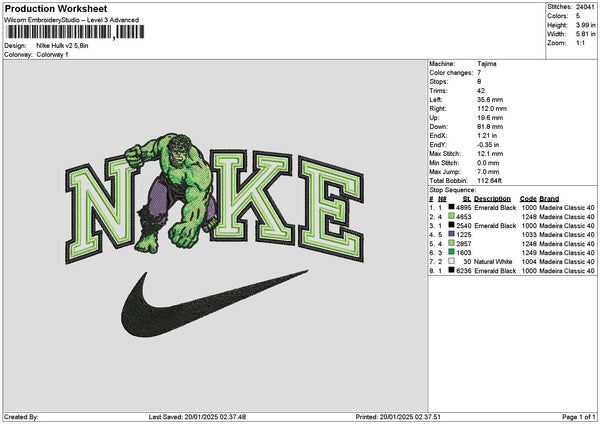Click the Stops value 8
Viewport: 600px width, 424px height.
[x=479, y=82]
